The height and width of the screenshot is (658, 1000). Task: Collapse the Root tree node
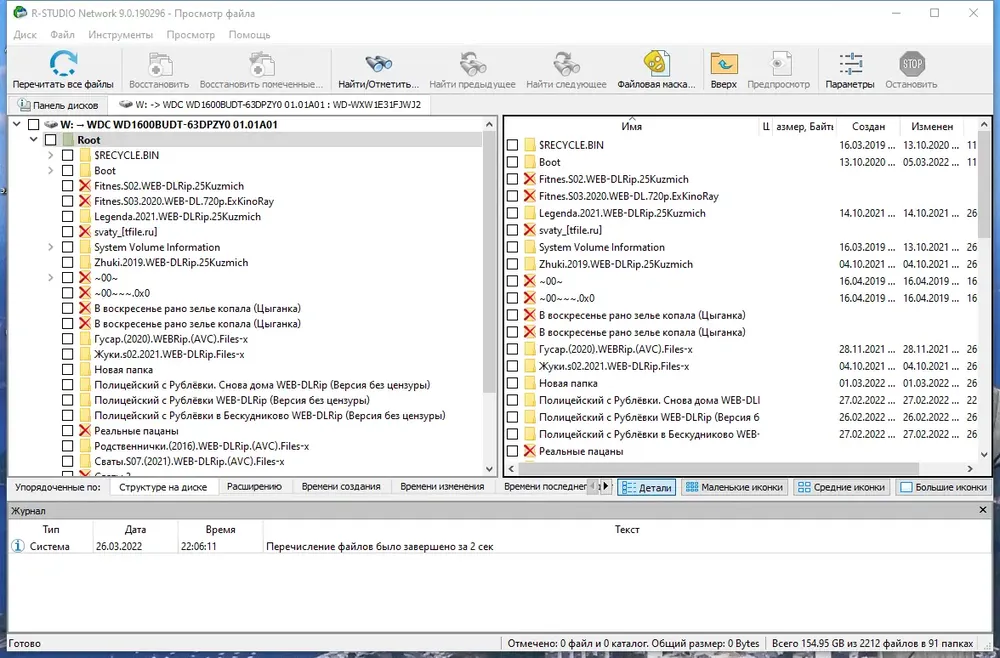34,140
